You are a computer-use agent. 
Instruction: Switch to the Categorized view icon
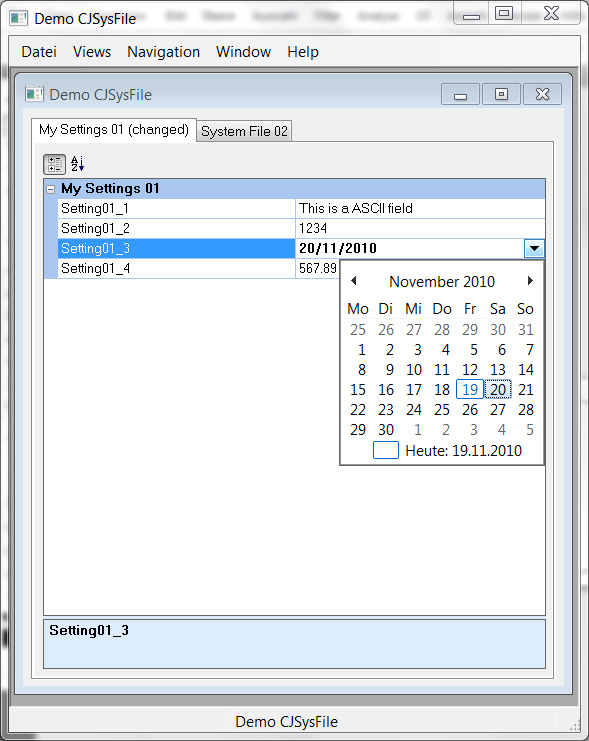click(x=54, y=164)
